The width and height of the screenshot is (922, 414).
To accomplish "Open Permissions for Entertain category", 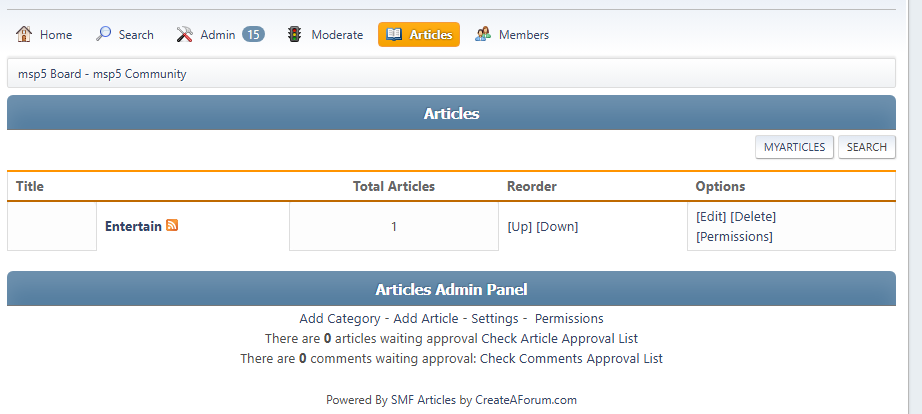I will (x=734, y=237).
